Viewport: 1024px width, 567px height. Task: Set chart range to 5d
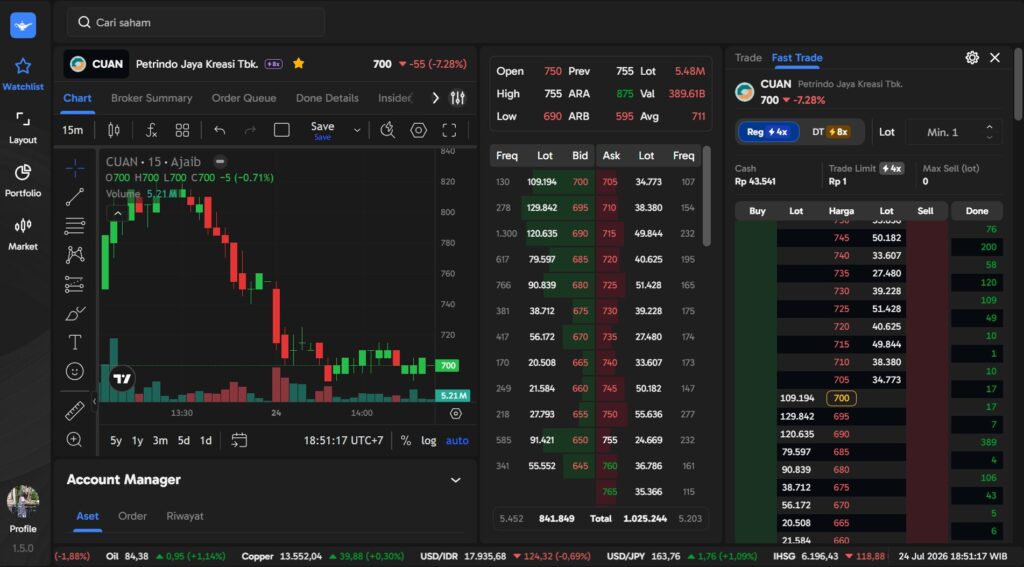pyautogui.click(x=184, y=440)
